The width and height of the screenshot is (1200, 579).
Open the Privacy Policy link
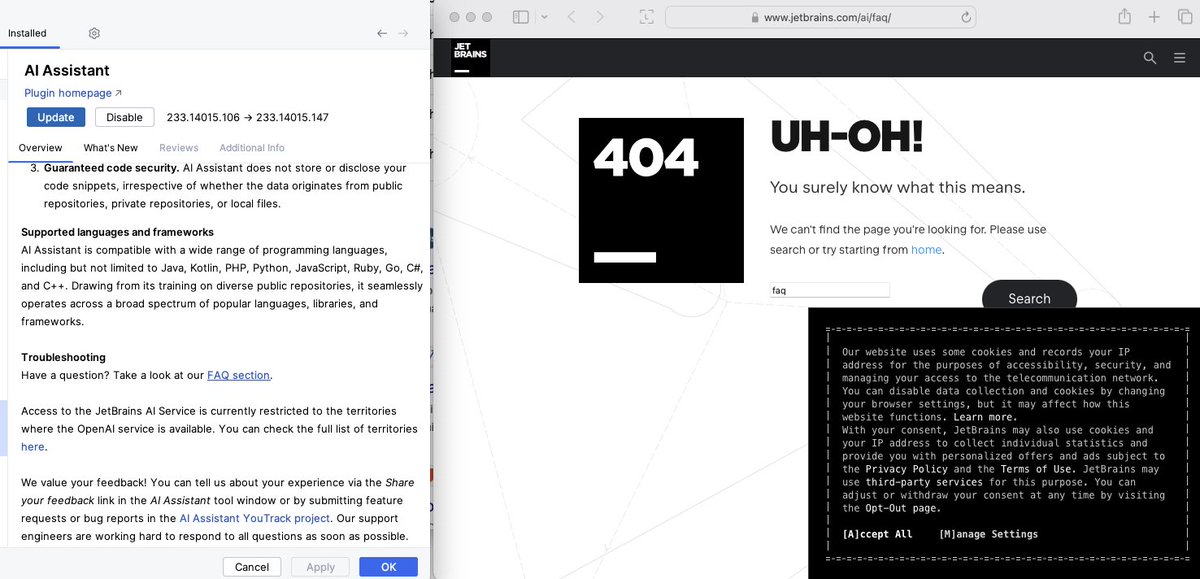[906, 469]
